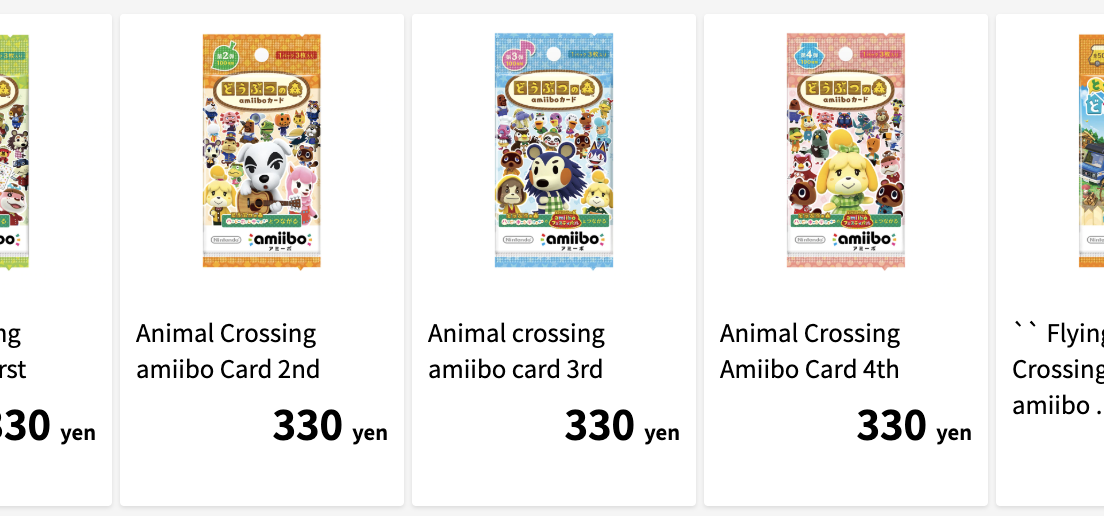1104x516 pixels.
Task: Click the Nintendo logo on the pink pack
Action: [x=809, y=240]
